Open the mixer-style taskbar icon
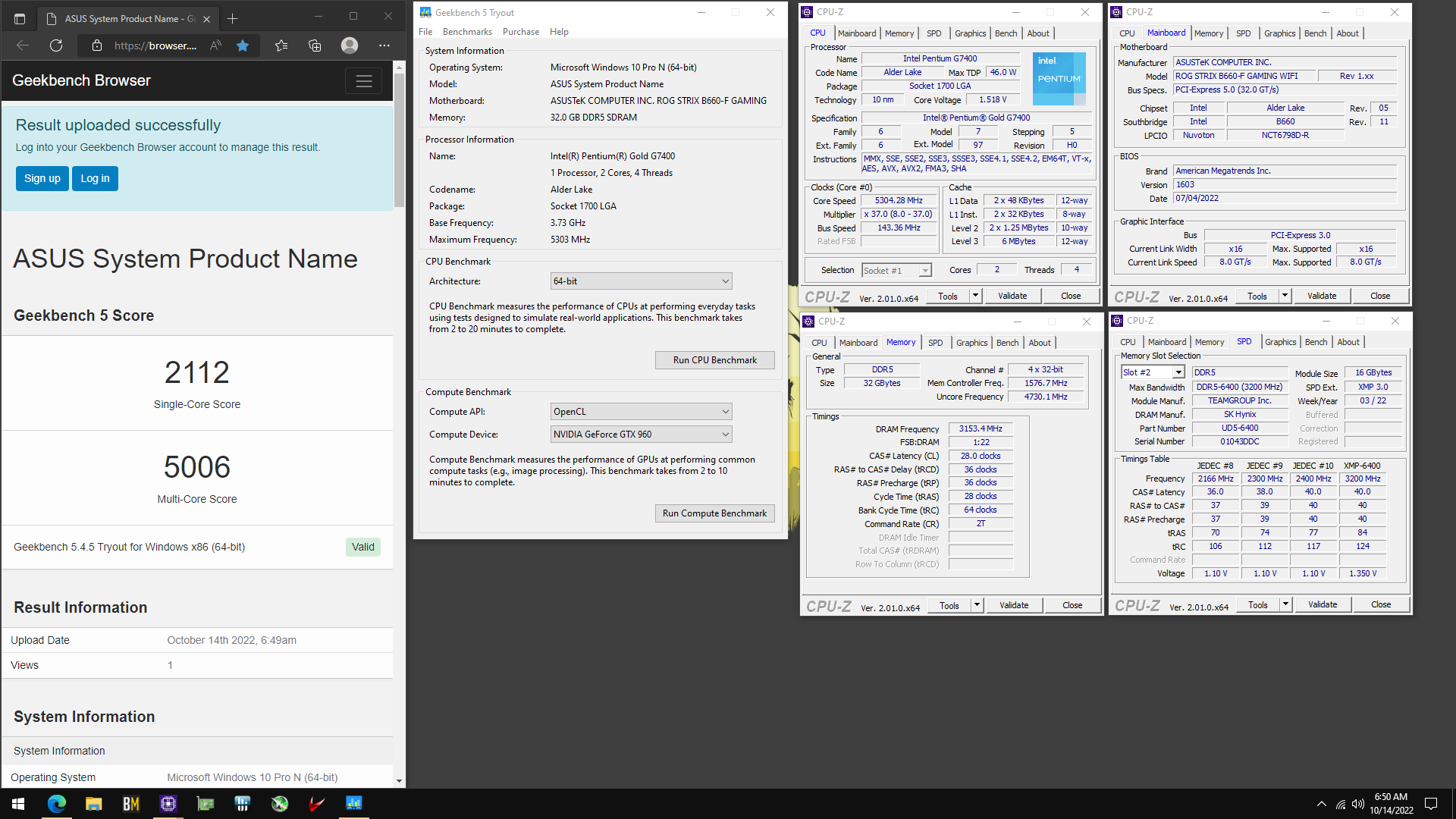Image resolution: width=1456 pixels, height=819 pixels. pyautogui.click(x=243, y=804)
